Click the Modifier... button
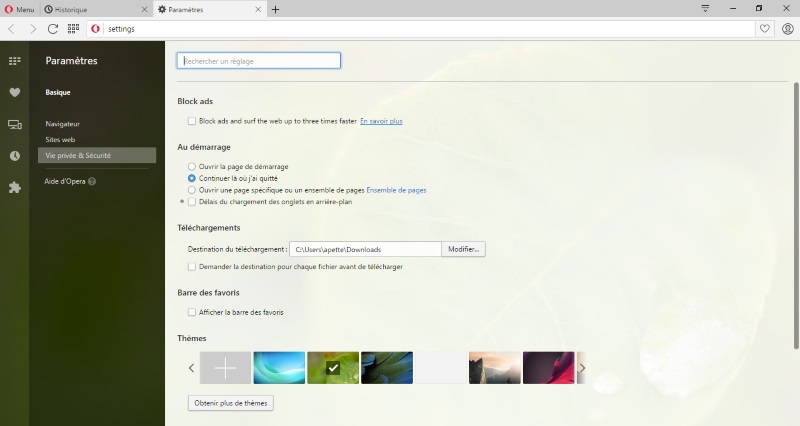This screenshot has width=800, height=426. pyautogui.click(x=463, y=249)
